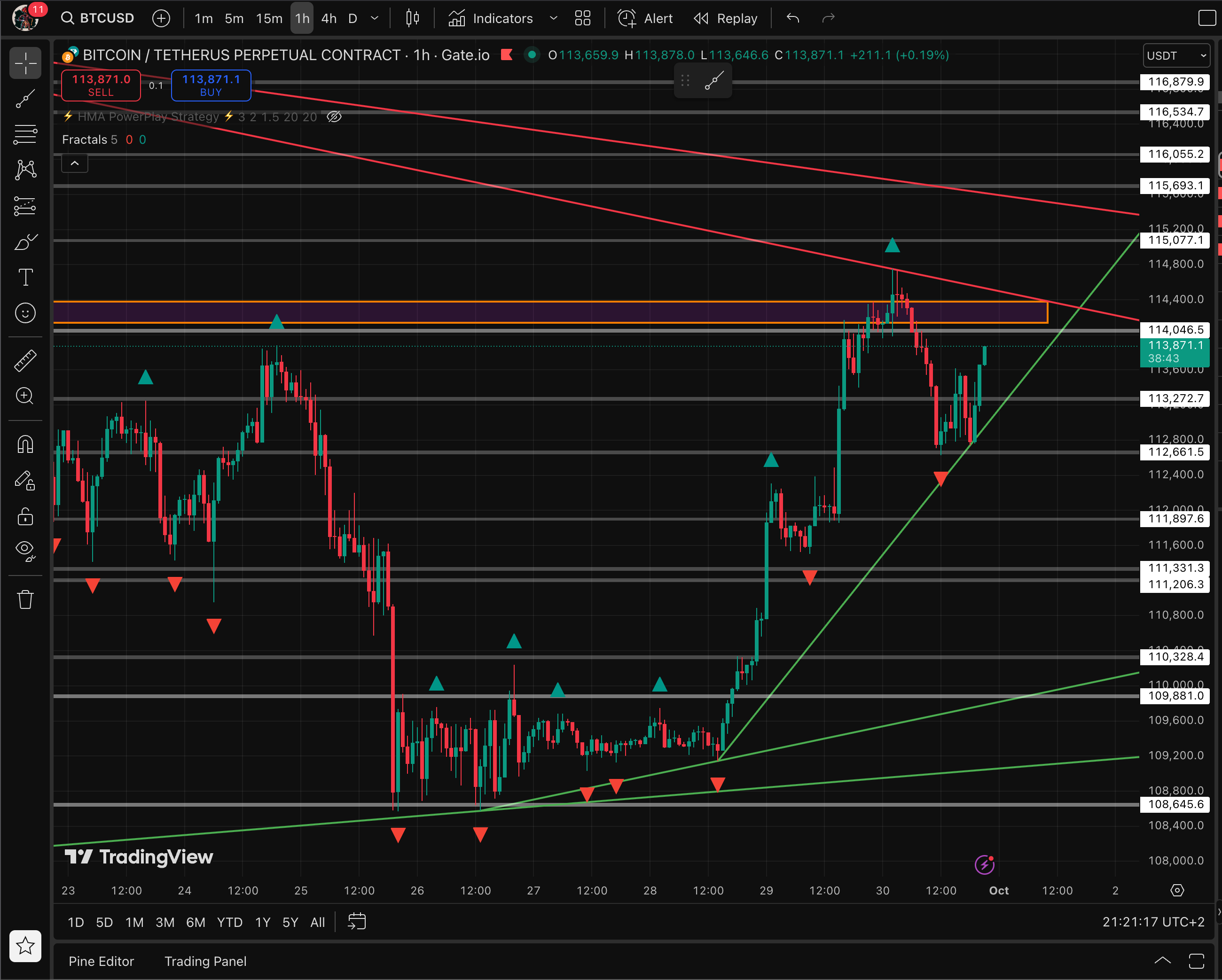Screen dimensions: 1222x980
Task: Pick the ruler measure tool
Action: 25,360
